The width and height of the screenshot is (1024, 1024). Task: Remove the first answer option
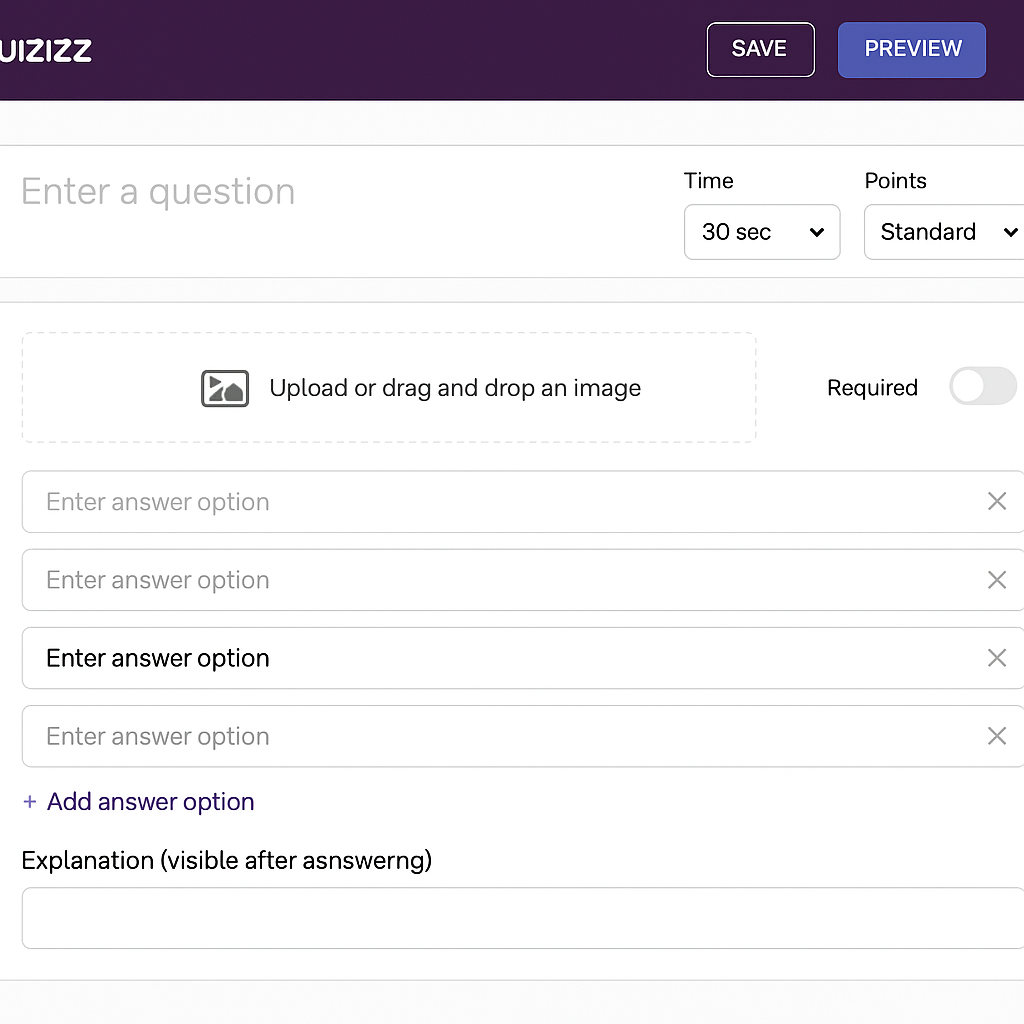[x=996, y=501]
